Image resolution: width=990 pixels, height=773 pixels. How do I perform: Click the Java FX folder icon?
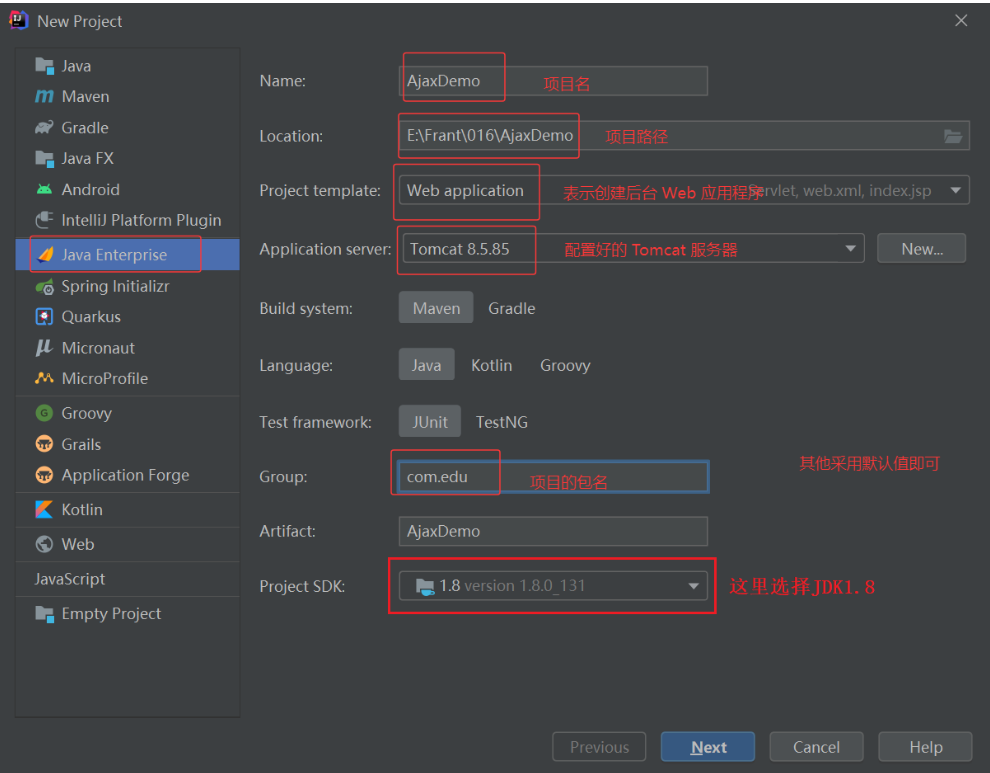point(44,159)
